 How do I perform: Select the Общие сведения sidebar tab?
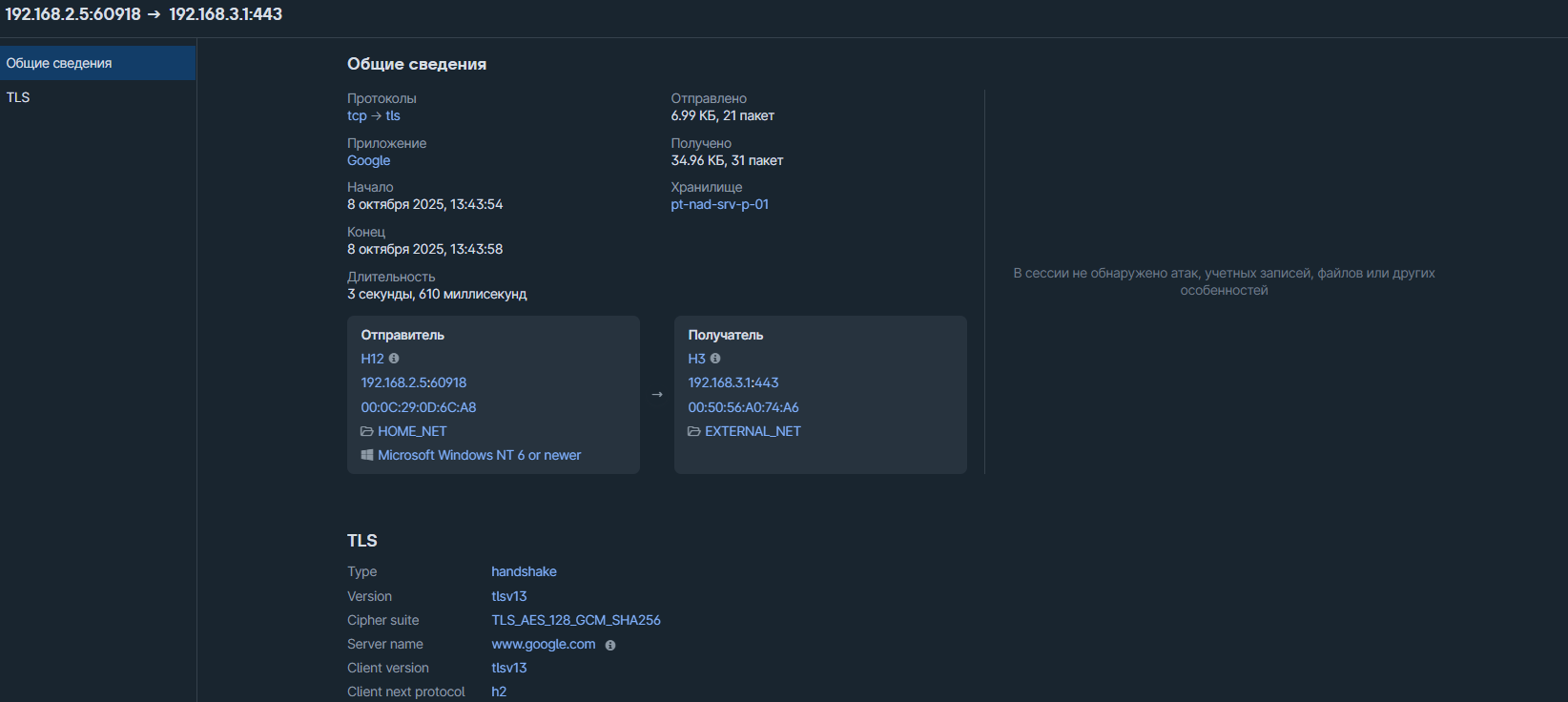tap(59, 63)
